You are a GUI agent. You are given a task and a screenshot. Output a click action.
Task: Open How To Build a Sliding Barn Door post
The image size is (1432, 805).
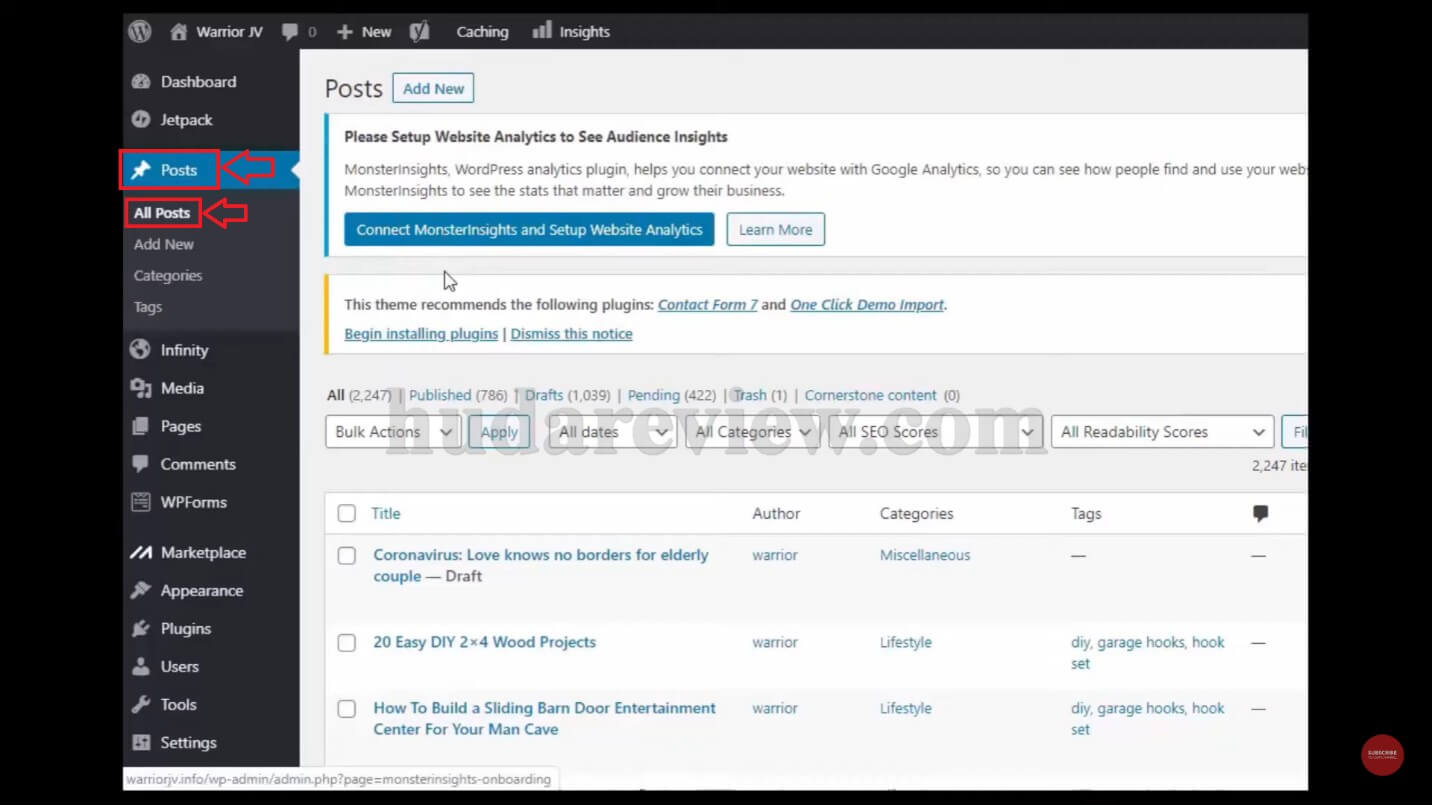pos(545,718)
